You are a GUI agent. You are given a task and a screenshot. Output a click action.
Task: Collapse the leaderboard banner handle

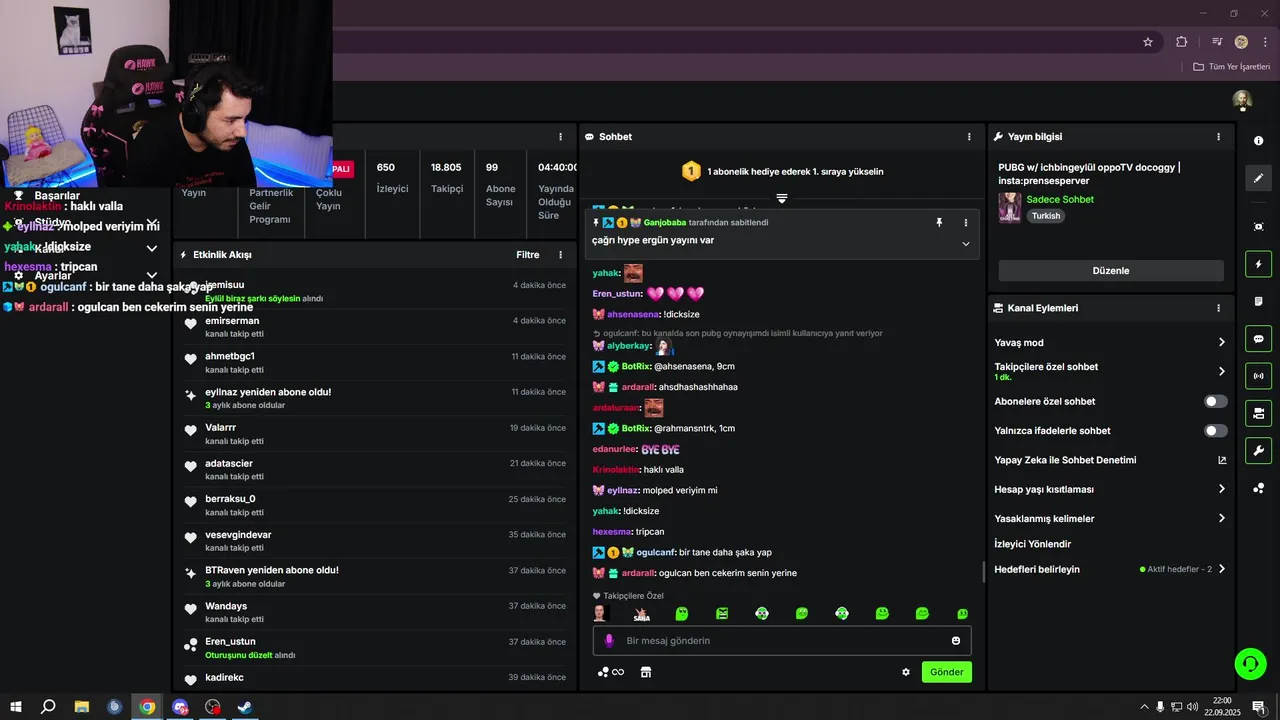point(782,198)
